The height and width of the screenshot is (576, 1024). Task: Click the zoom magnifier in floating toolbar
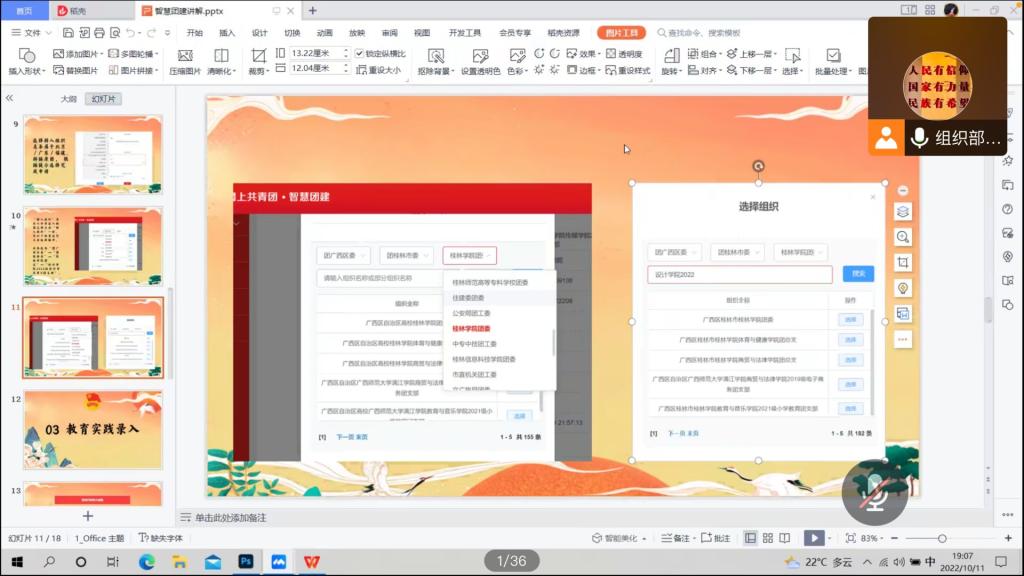(x=903, y=237)
